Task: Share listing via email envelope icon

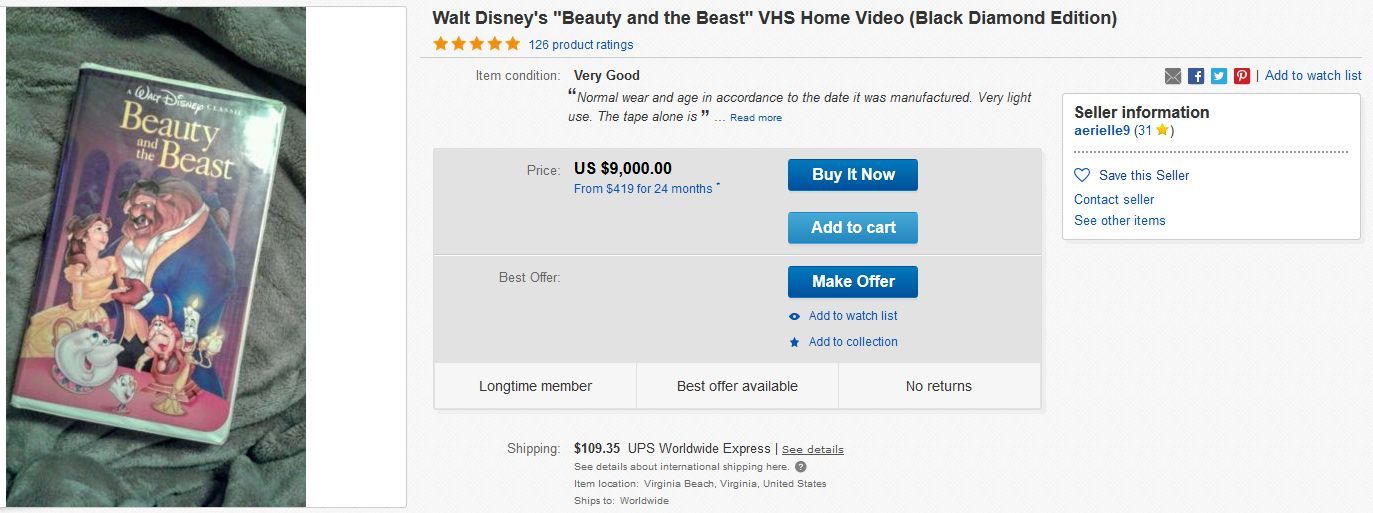Action: click(x=1173, y=76)
